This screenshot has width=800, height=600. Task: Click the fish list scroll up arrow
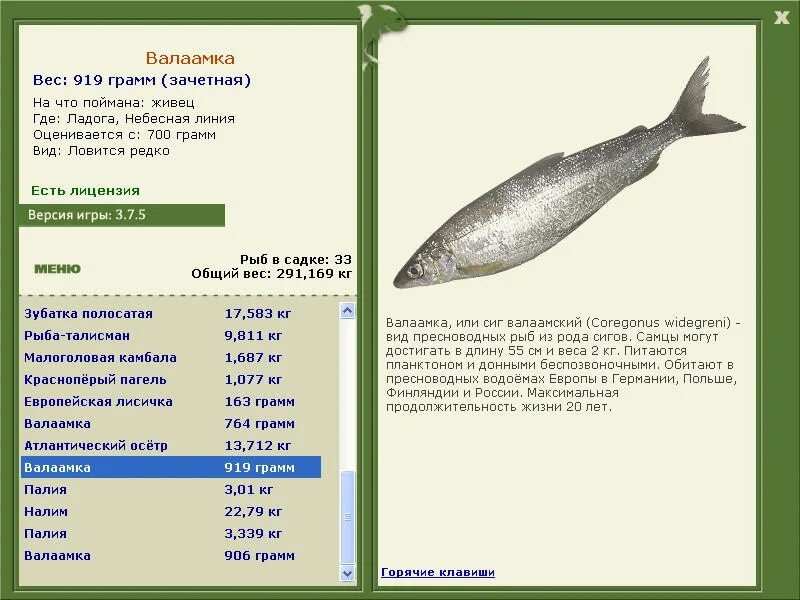[x=347, y=311]
